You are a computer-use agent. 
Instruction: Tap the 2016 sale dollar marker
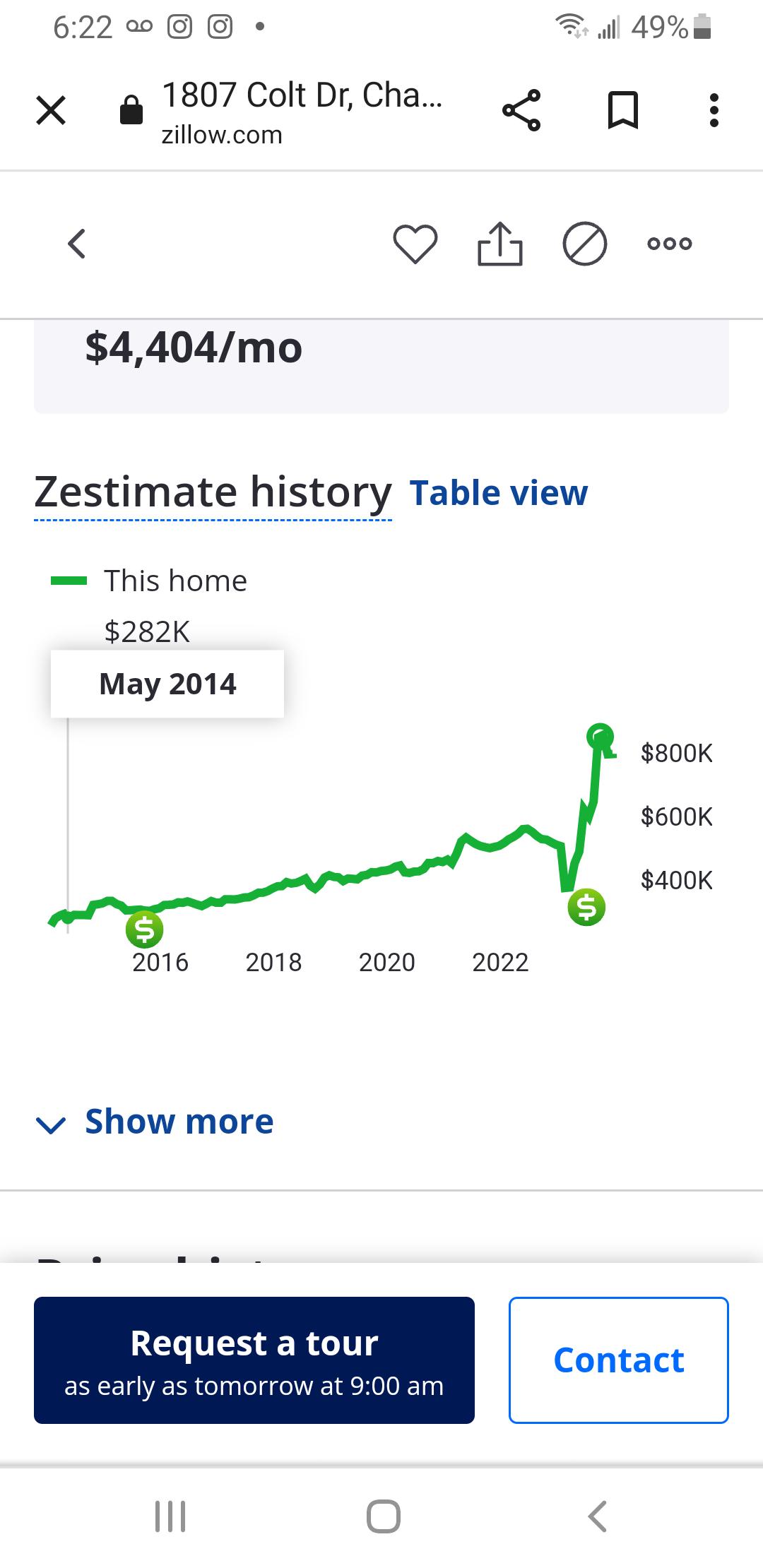(144, 929)
